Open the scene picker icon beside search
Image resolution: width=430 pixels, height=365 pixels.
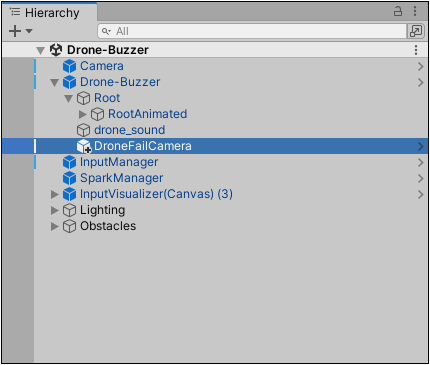[x=416, y=31]
